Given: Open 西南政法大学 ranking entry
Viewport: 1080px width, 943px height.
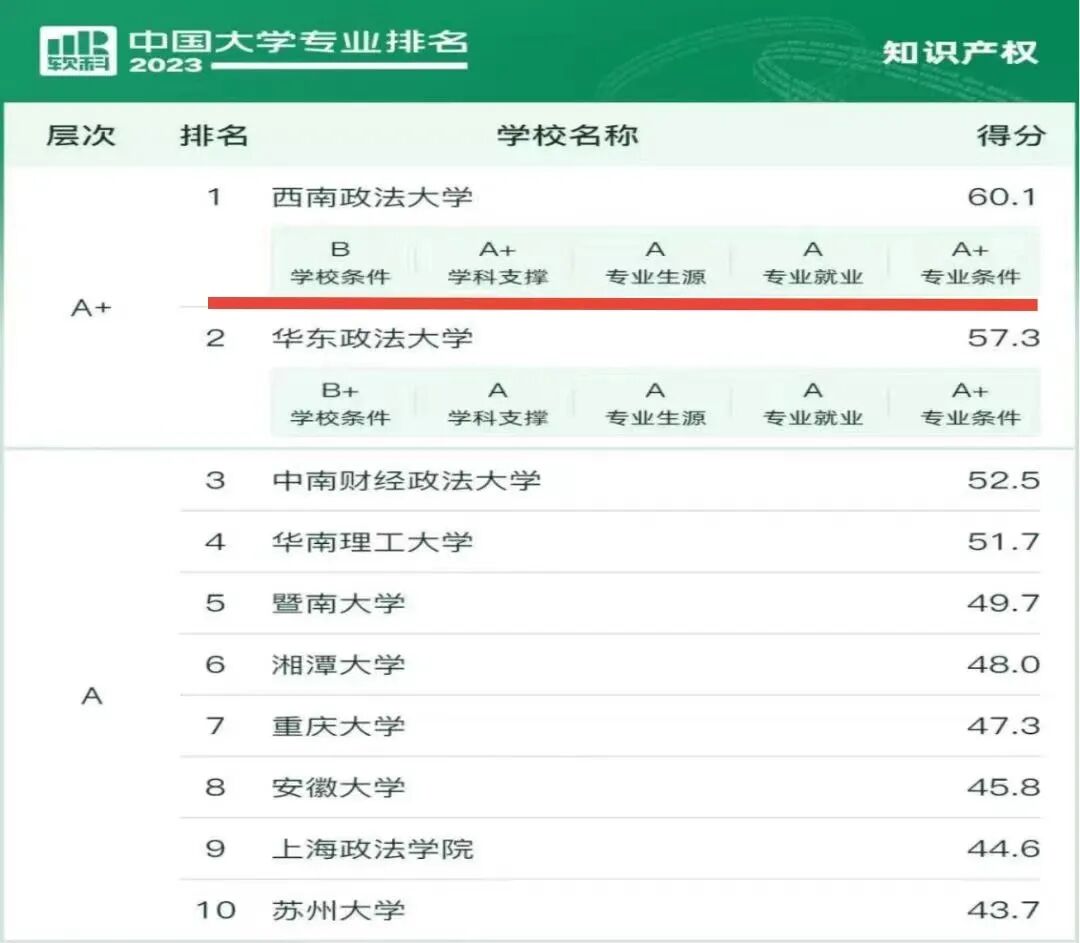Looking at the screenshot, I should coord(372,196).
